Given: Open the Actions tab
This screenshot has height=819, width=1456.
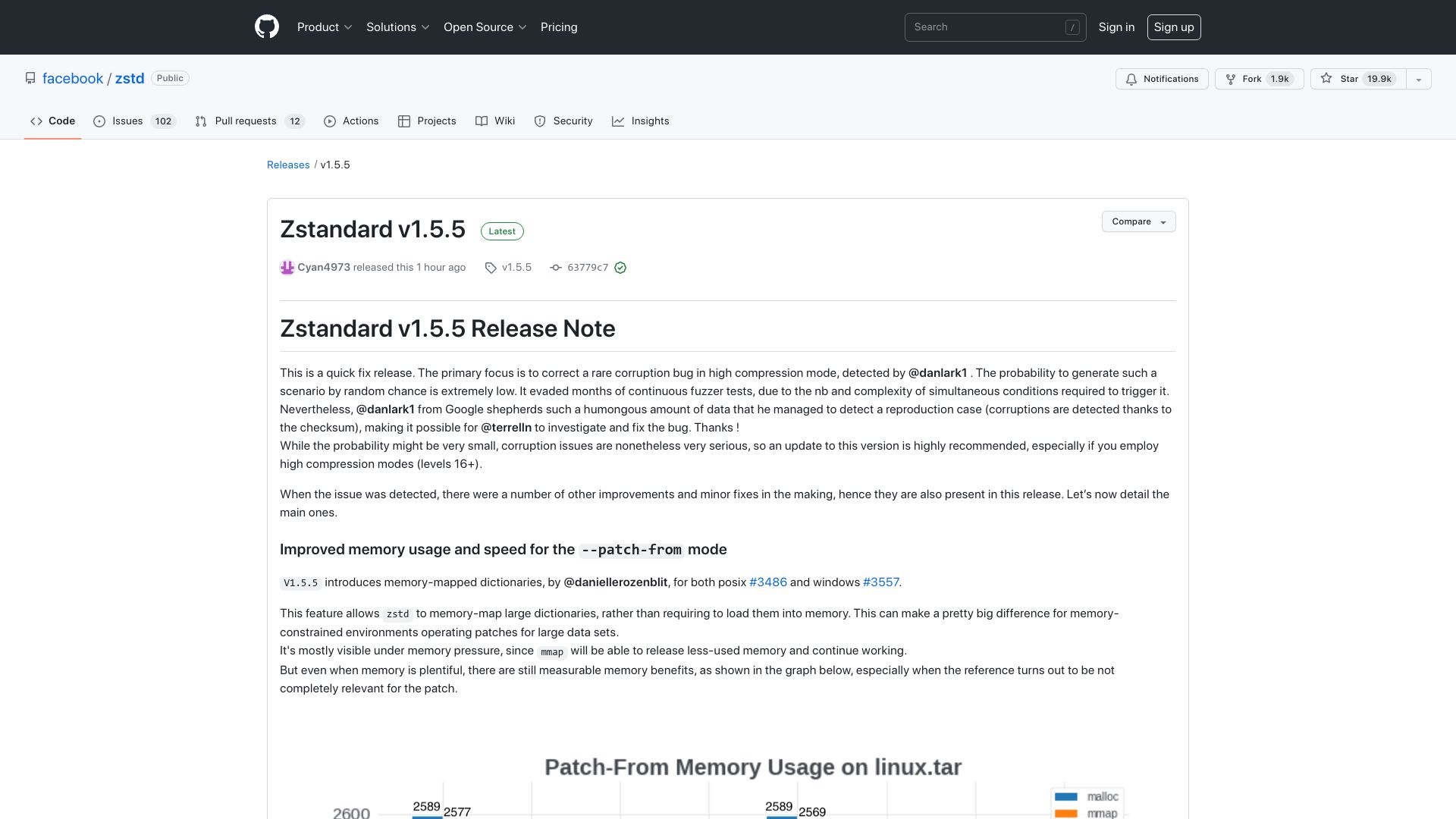Looking at the screenshot, I should pos(351,121).
